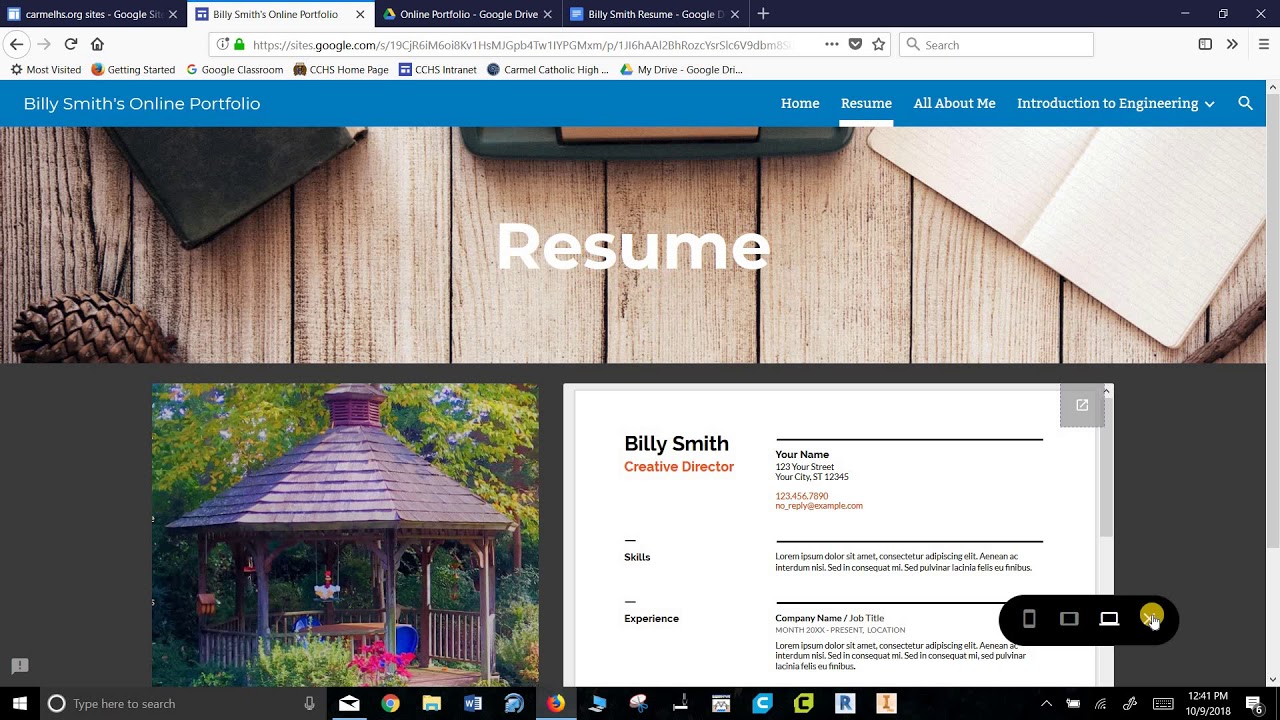Select the large screen laptop preview
1280x720 pixels.
click(1109, 619)
